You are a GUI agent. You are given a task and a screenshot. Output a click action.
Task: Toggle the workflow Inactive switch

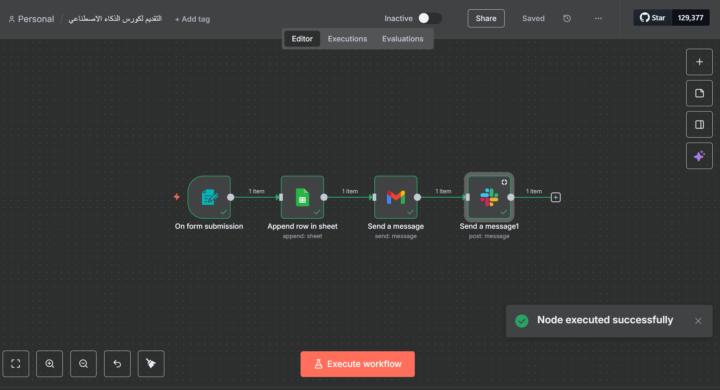point(430,18)
